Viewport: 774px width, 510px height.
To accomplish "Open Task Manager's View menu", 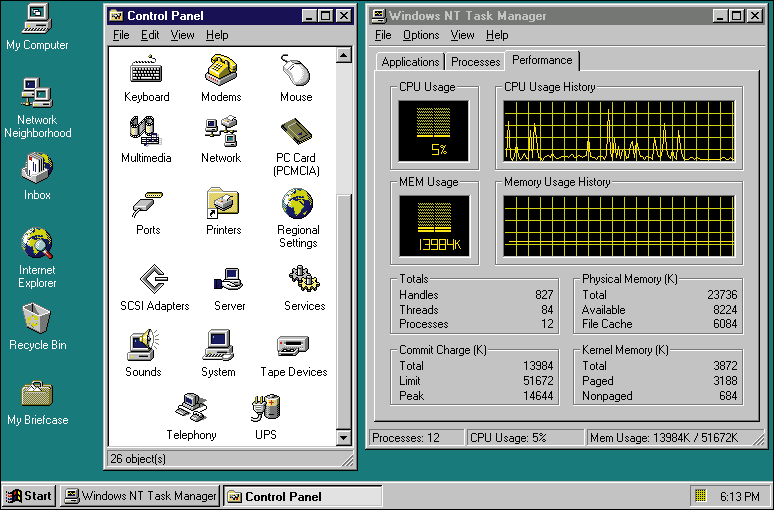I will (462, 35).
